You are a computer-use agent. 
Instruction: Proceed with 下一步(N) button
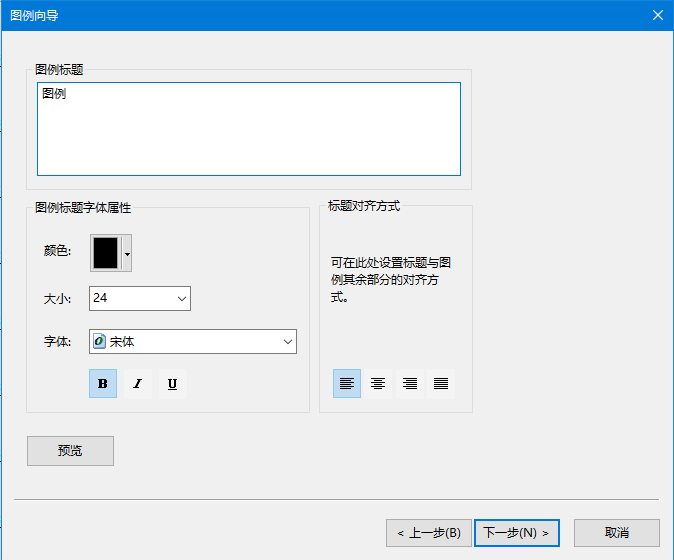(517, 533)
